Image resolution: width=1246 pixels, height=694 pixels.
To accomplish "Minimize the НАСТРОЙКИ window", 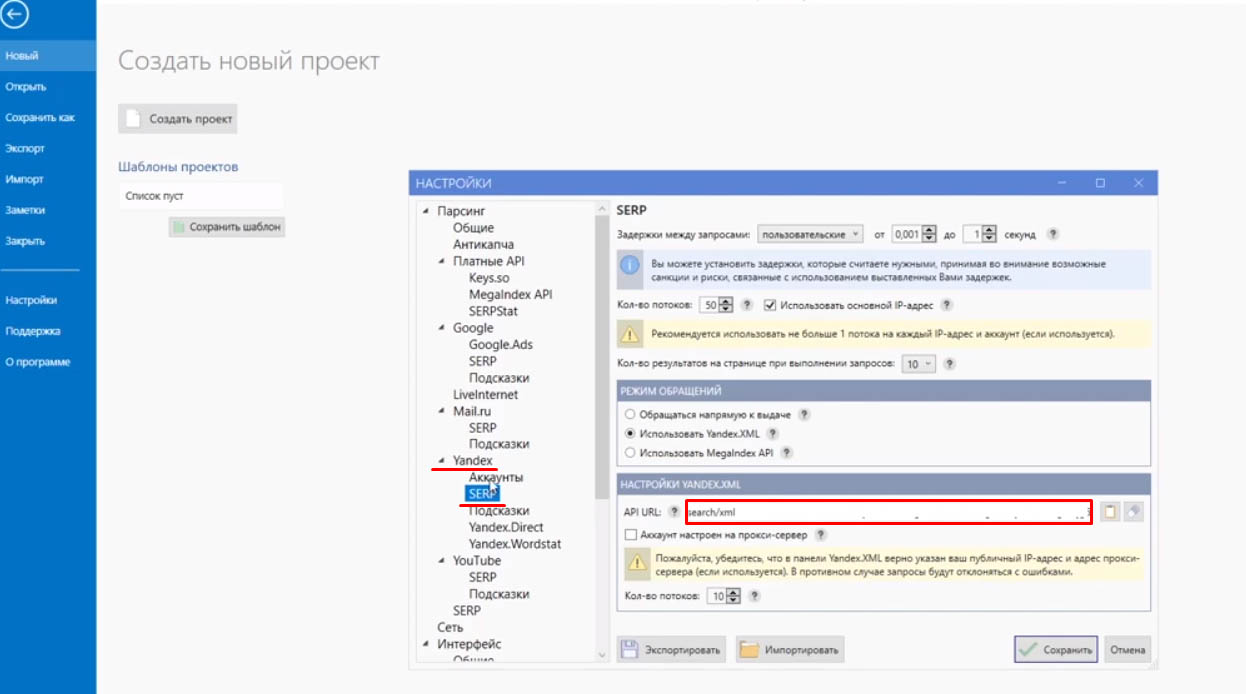I will 1062,183.
